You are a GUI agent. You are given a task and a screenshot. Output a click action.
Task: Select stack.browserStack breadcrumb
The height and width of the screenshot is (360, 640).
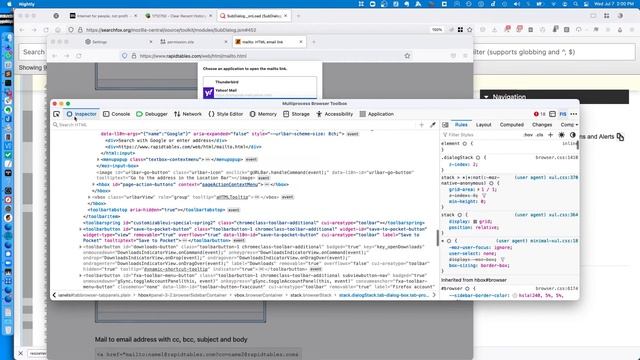click(x=311, y=295)
